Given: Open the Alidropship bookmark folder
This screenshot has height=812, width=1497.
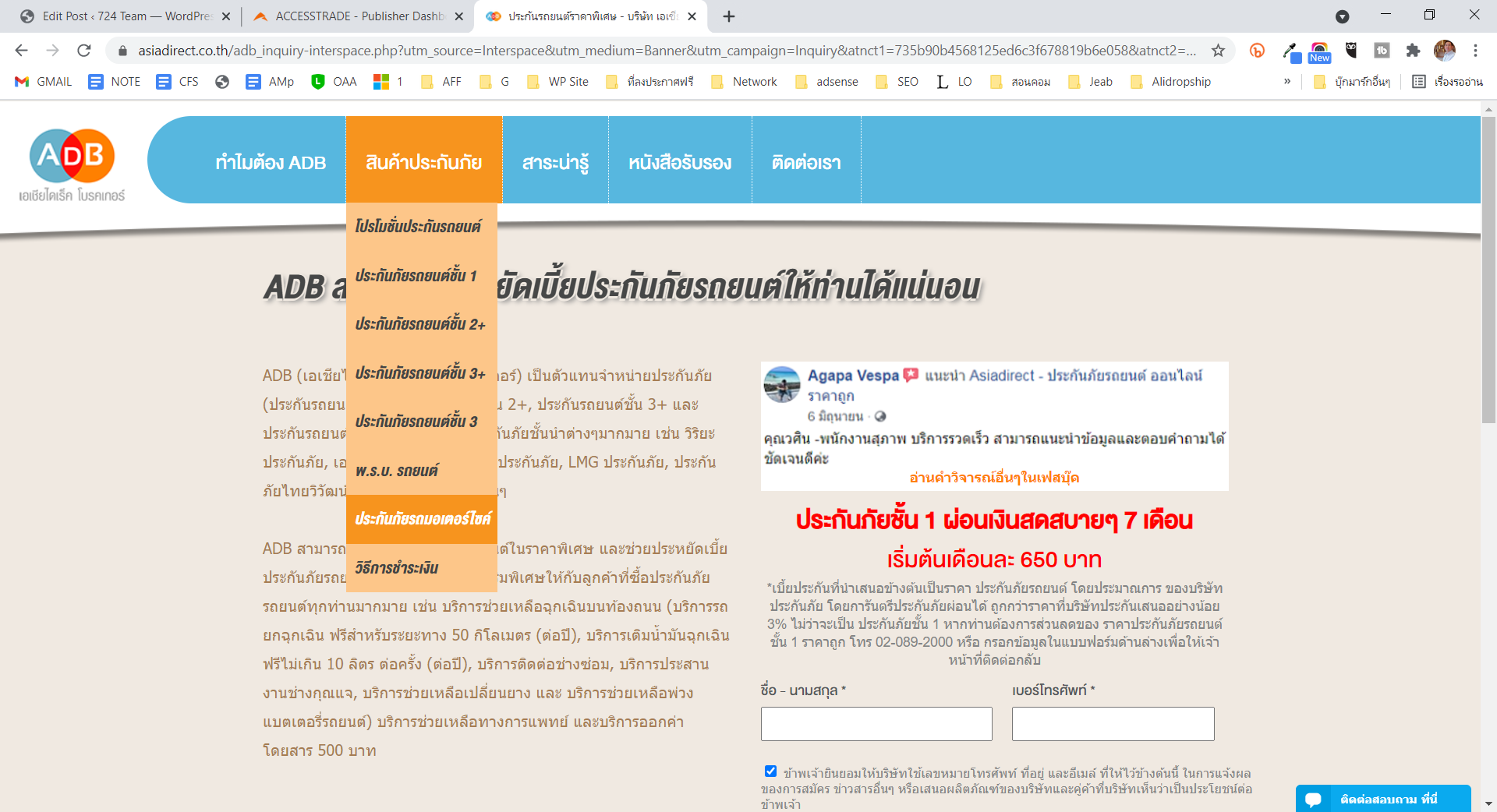Looking at the screenshot, I should 1171,82.
